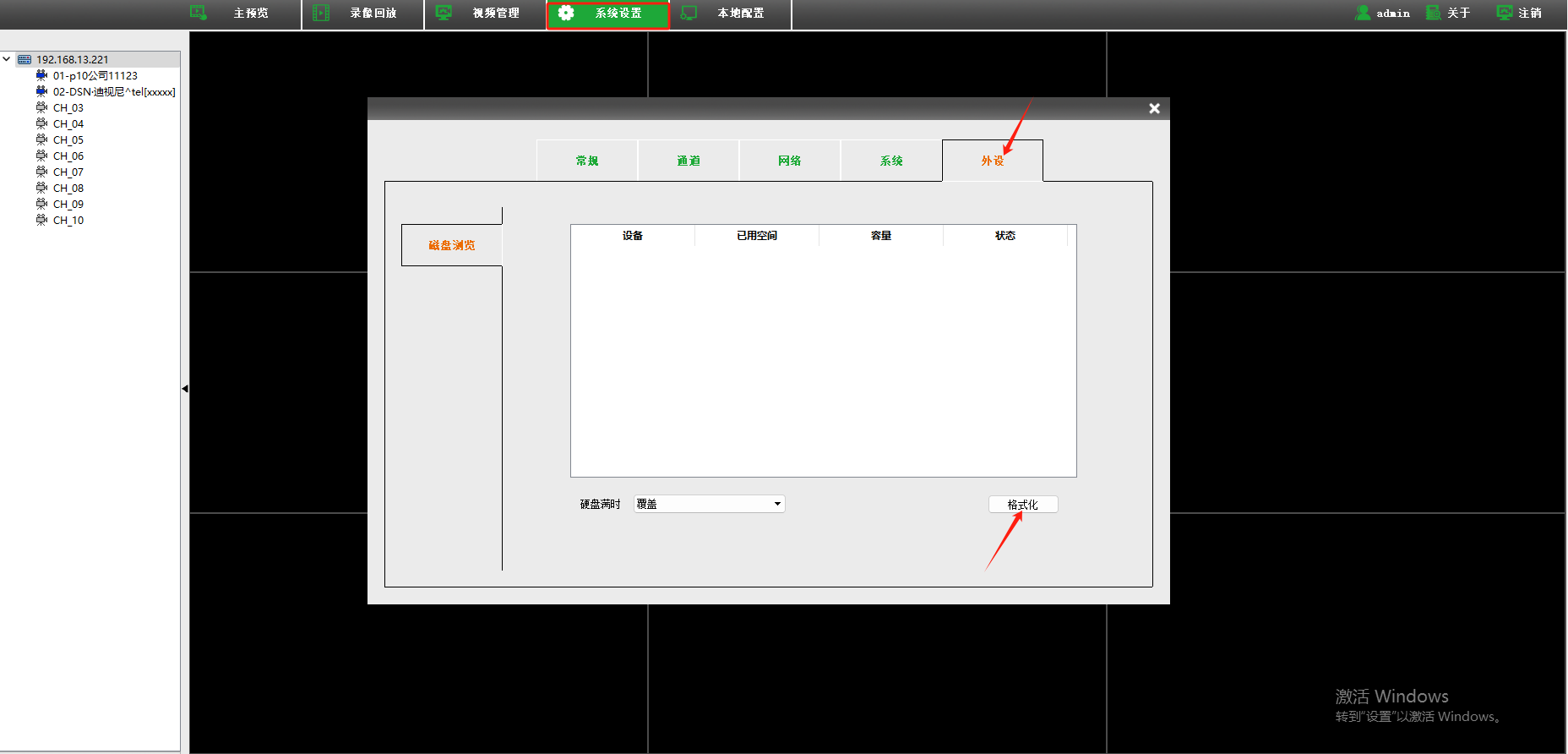
Task: Select camera 01-p10公司11123 in tree
Action: point(95,75)
